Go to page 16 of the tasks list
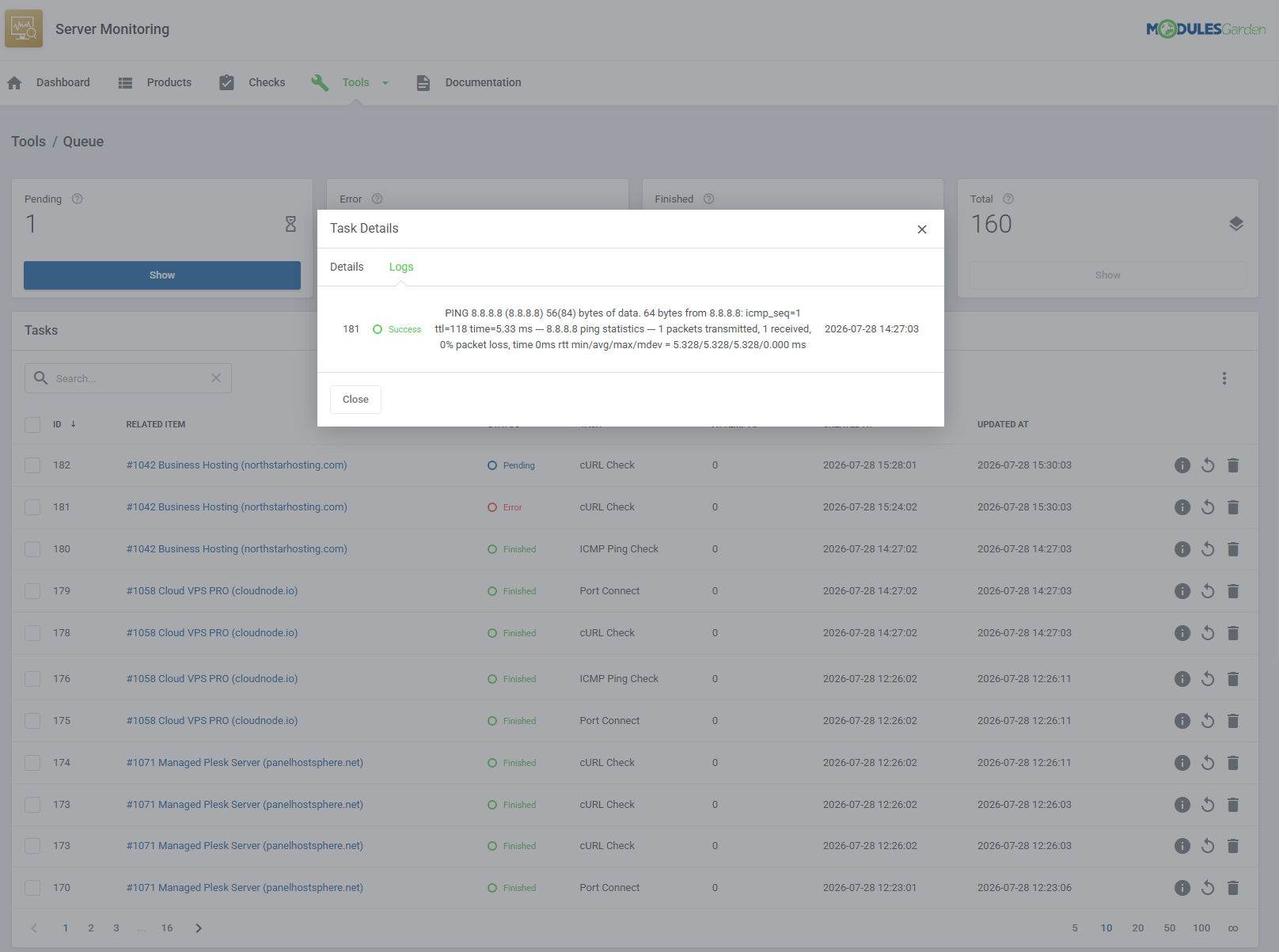This screenshot has width=1279, height=952. (x=167, y=928)
